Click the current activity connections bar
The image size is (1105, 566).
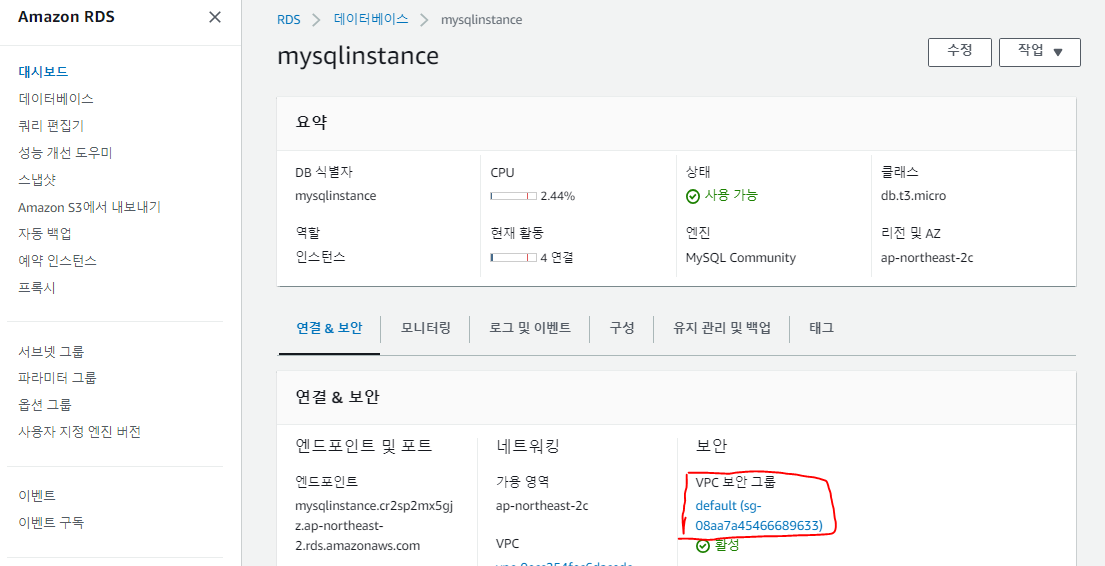513,257
